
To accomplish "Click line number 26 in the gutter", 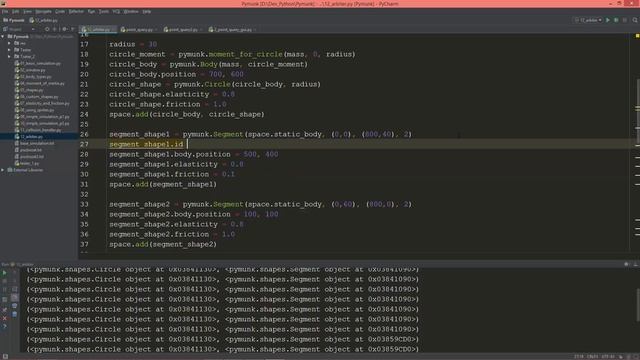I will pos(84,134).
